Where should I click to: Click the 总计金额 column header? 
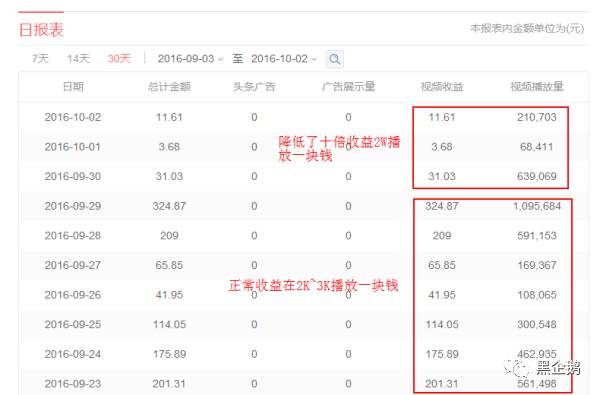169,87
